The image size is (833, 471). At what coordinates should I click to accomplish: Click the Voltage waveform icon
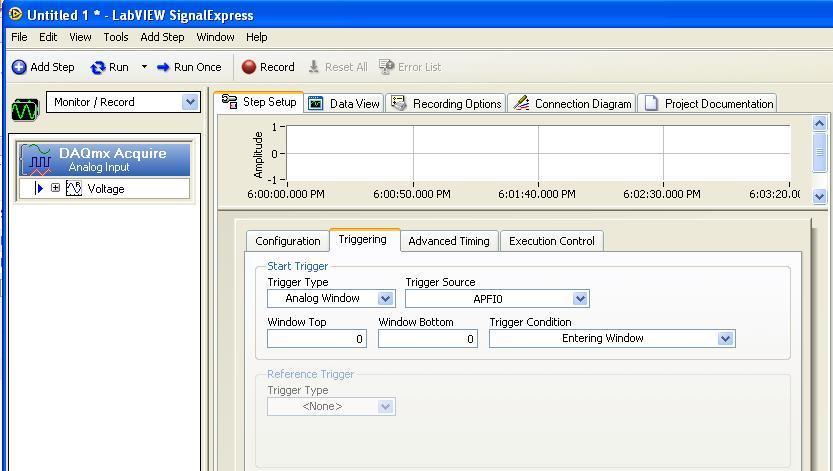coord(74,189)
